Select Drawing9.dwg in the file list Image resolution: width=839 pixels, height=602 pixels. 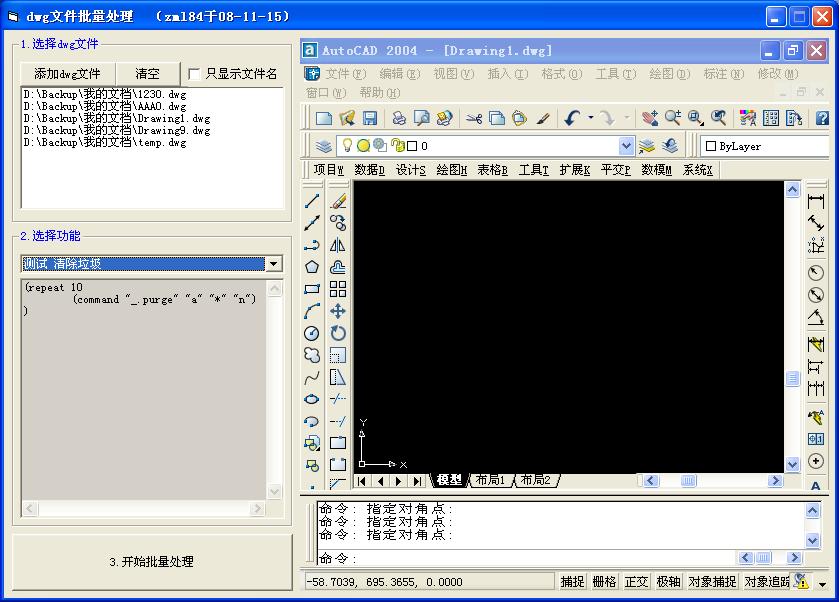click(117, 130)
